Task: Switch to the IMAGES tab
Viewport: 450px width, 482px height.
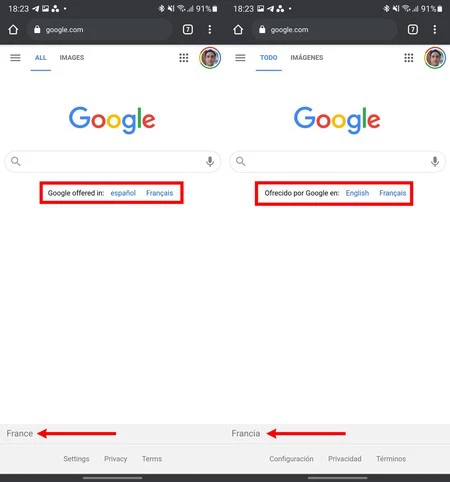Action: click(72, 58)
